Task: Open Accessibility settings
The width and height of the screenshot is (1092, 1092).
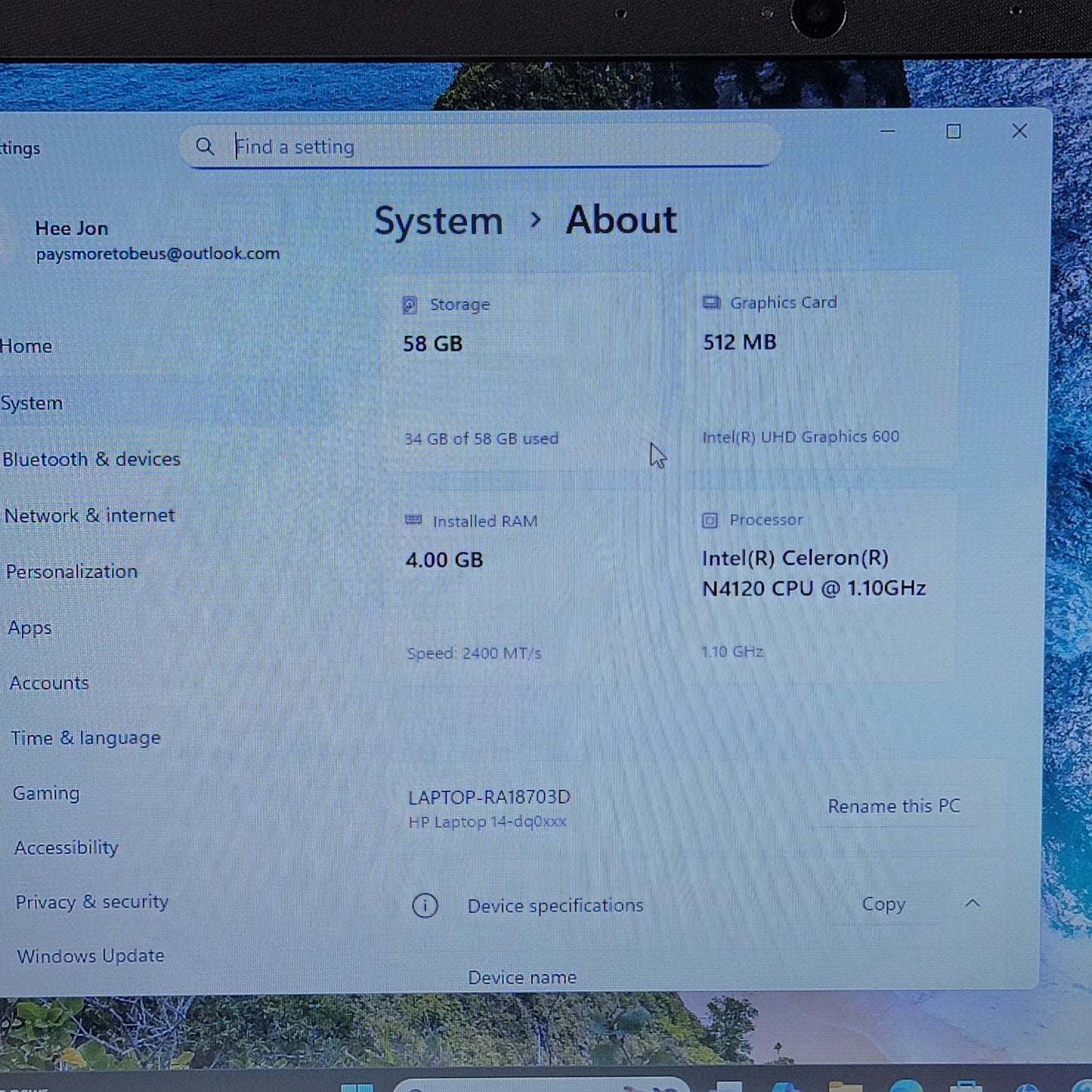Action: pyautogui.click(x=67, y=848)
